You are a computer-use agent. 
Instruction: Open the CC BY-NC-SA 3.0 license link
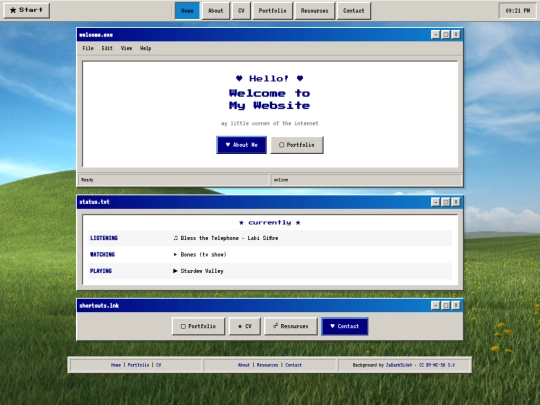(x=437, y=365)
